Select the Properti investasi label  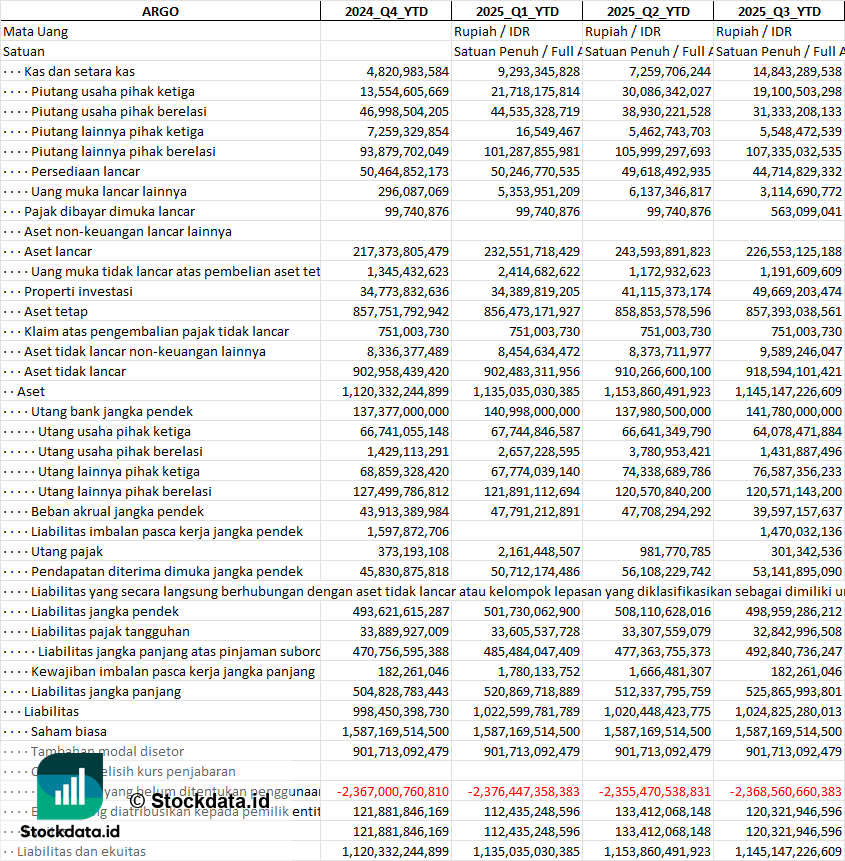(x=78, y=292)
